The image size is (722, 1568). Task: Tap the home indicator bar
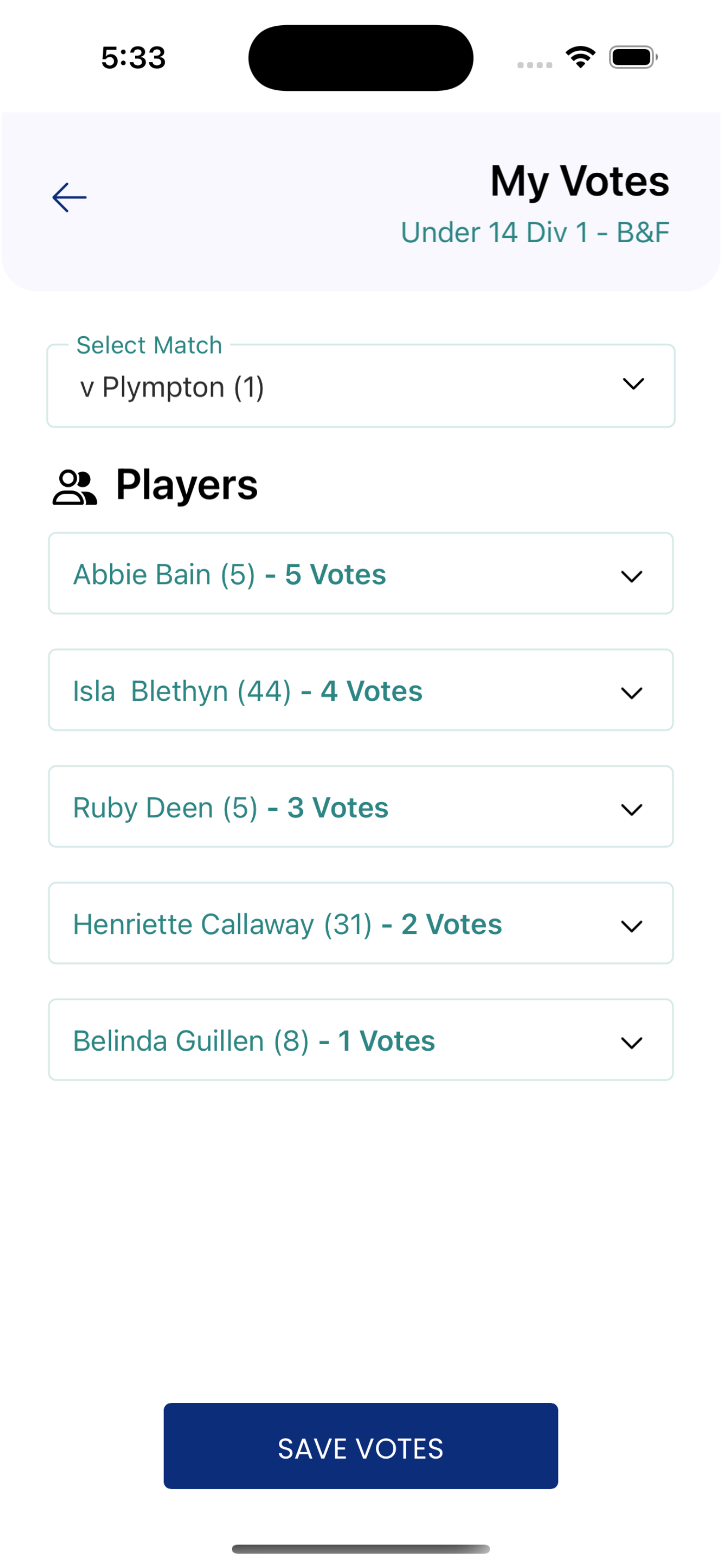coord(360,1548)
